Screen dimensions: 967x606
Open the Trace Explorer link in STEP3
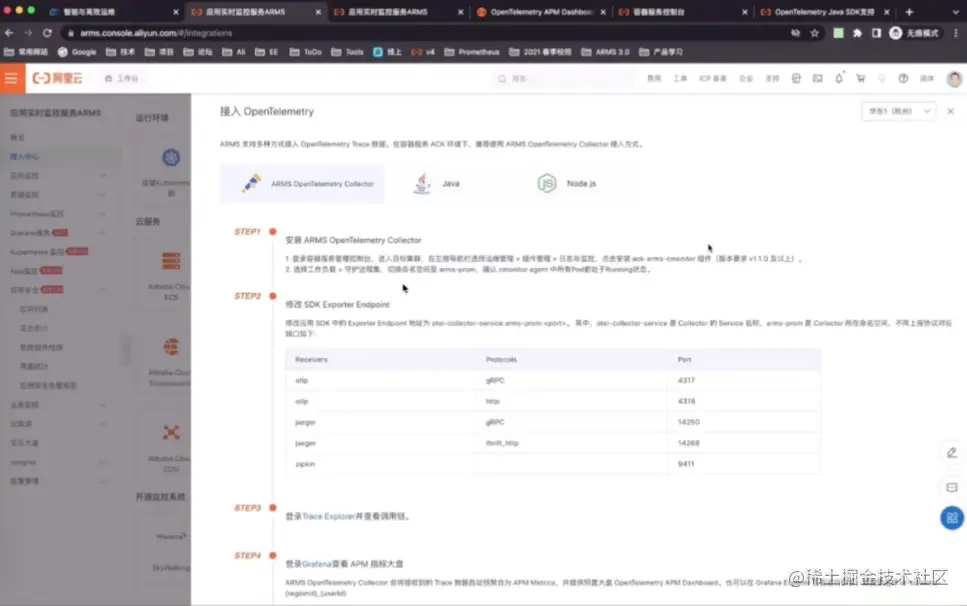(328, 517)
